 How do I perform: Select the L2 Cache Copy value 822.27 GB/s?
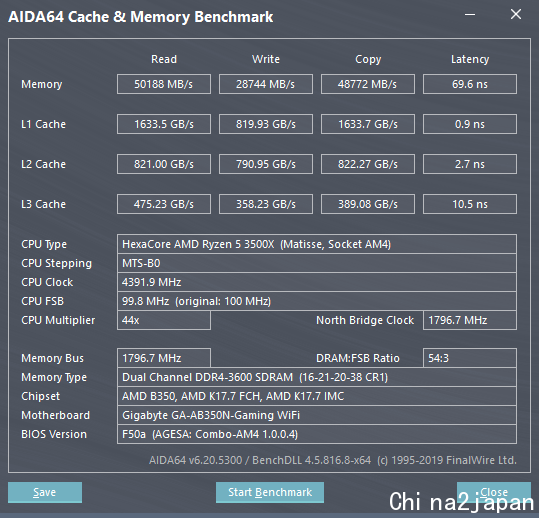(368, 164)
